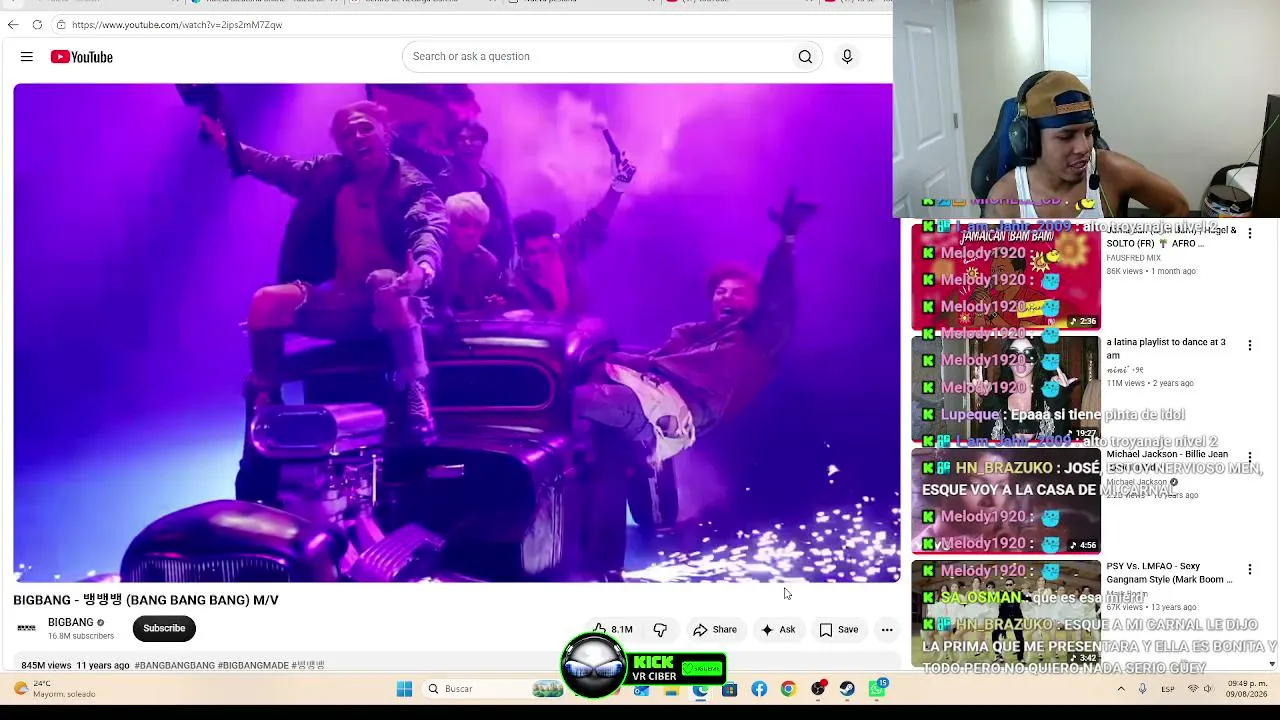
Task: Open the Jamaican Bam Bam video thumbnail
Action: point(1006,276)
